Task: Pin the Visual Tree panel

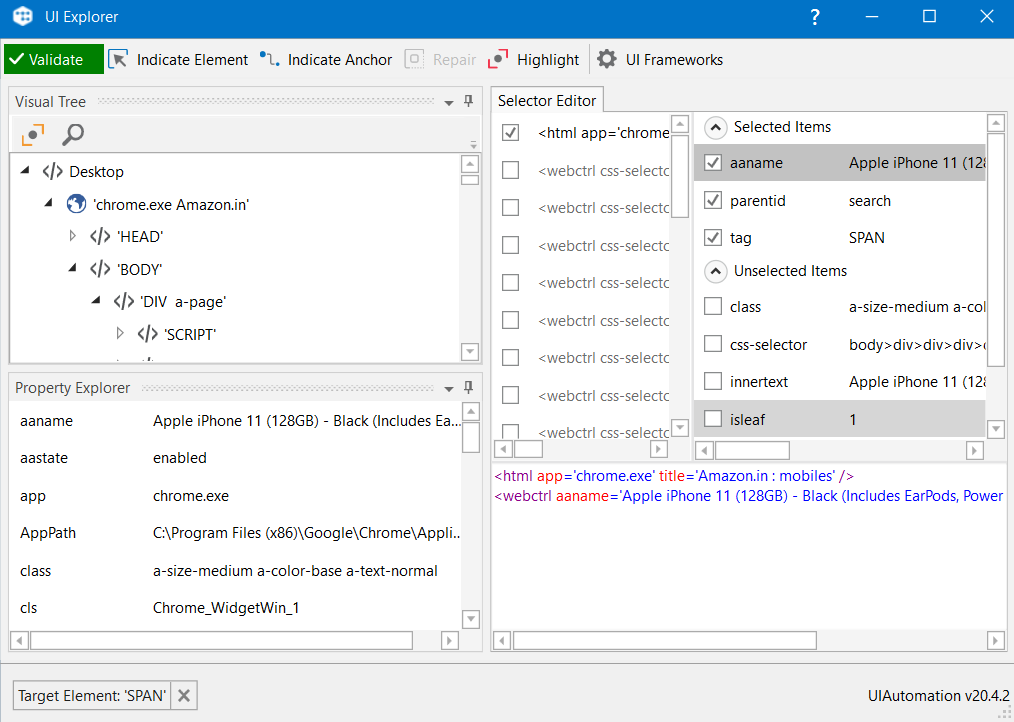Action: (469, 101)
